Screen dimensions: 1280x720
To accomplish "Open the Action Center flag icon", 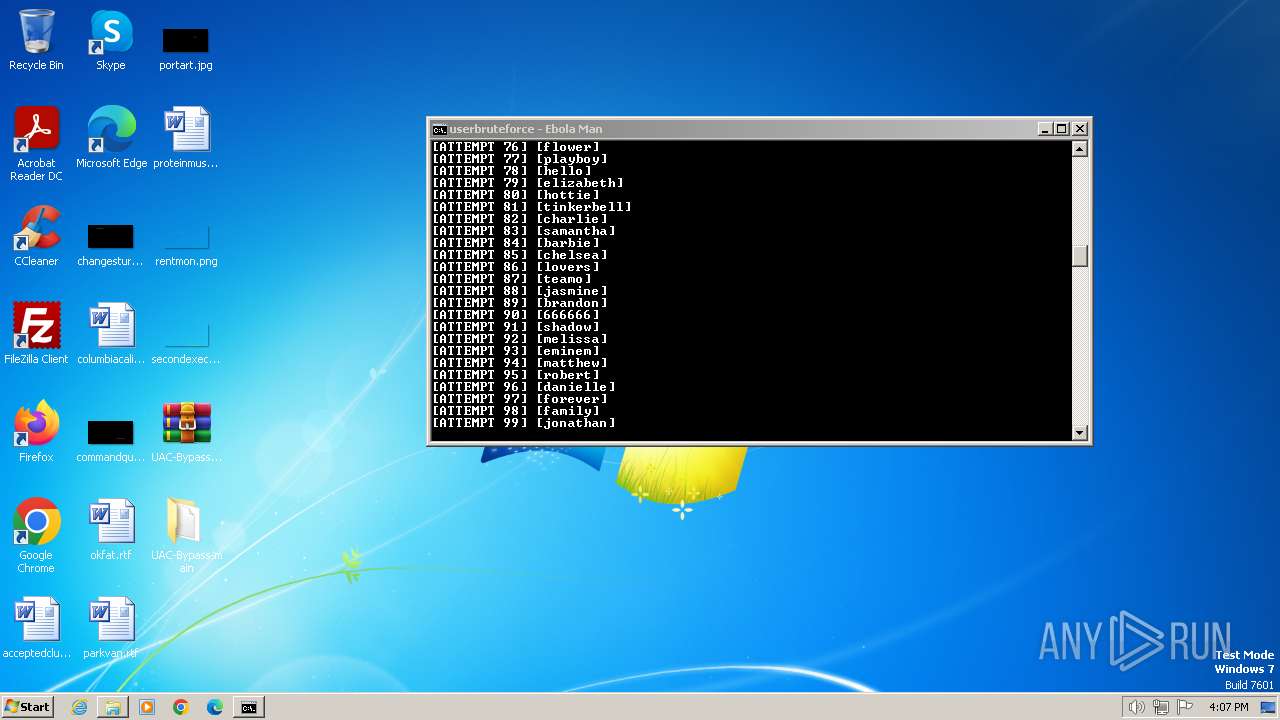I will pos(1186,707).
